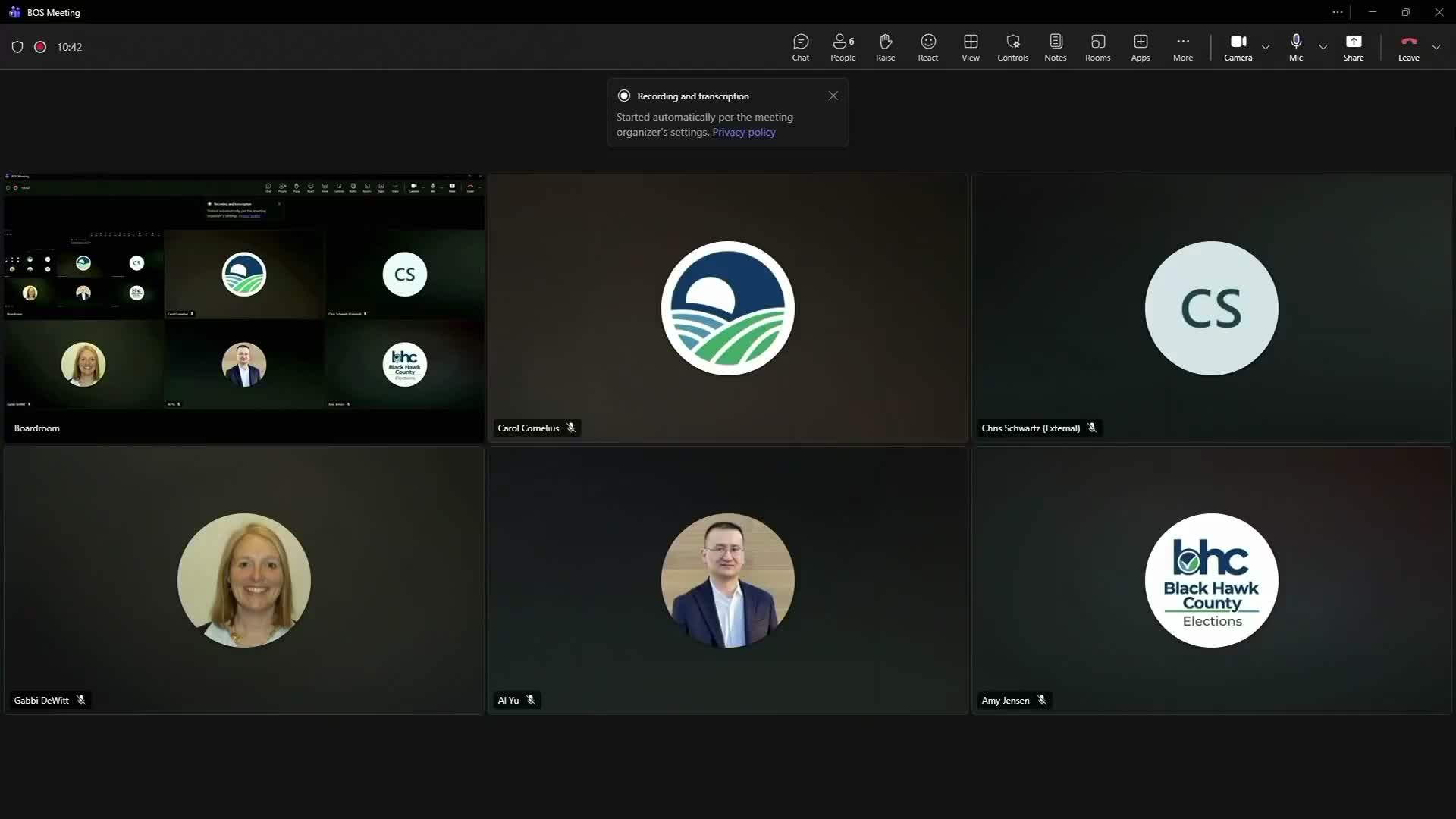Toggle the Camera on or off
The height and width of the screenshot is (819, 1456).
(x=1238, y=47)
